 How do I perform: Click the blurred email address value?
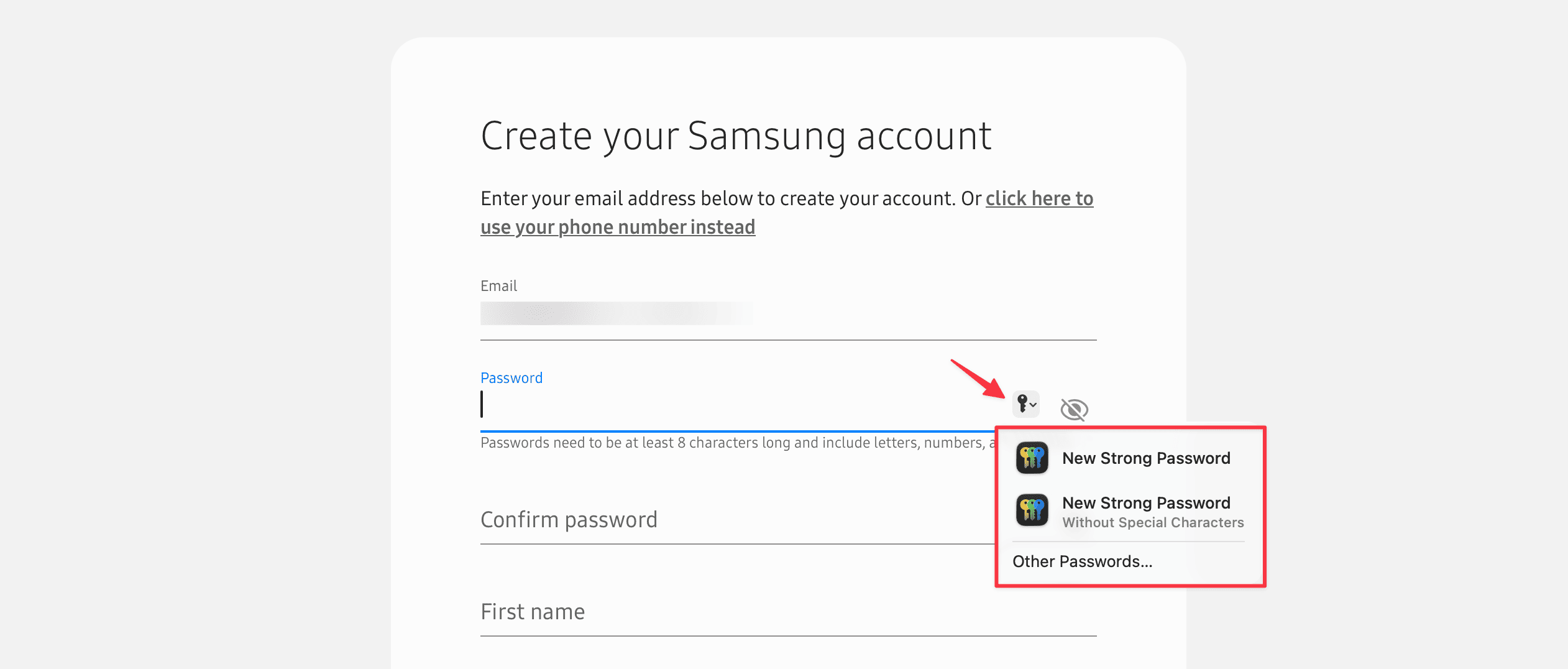pyautogui.click(x=617, y=313)
